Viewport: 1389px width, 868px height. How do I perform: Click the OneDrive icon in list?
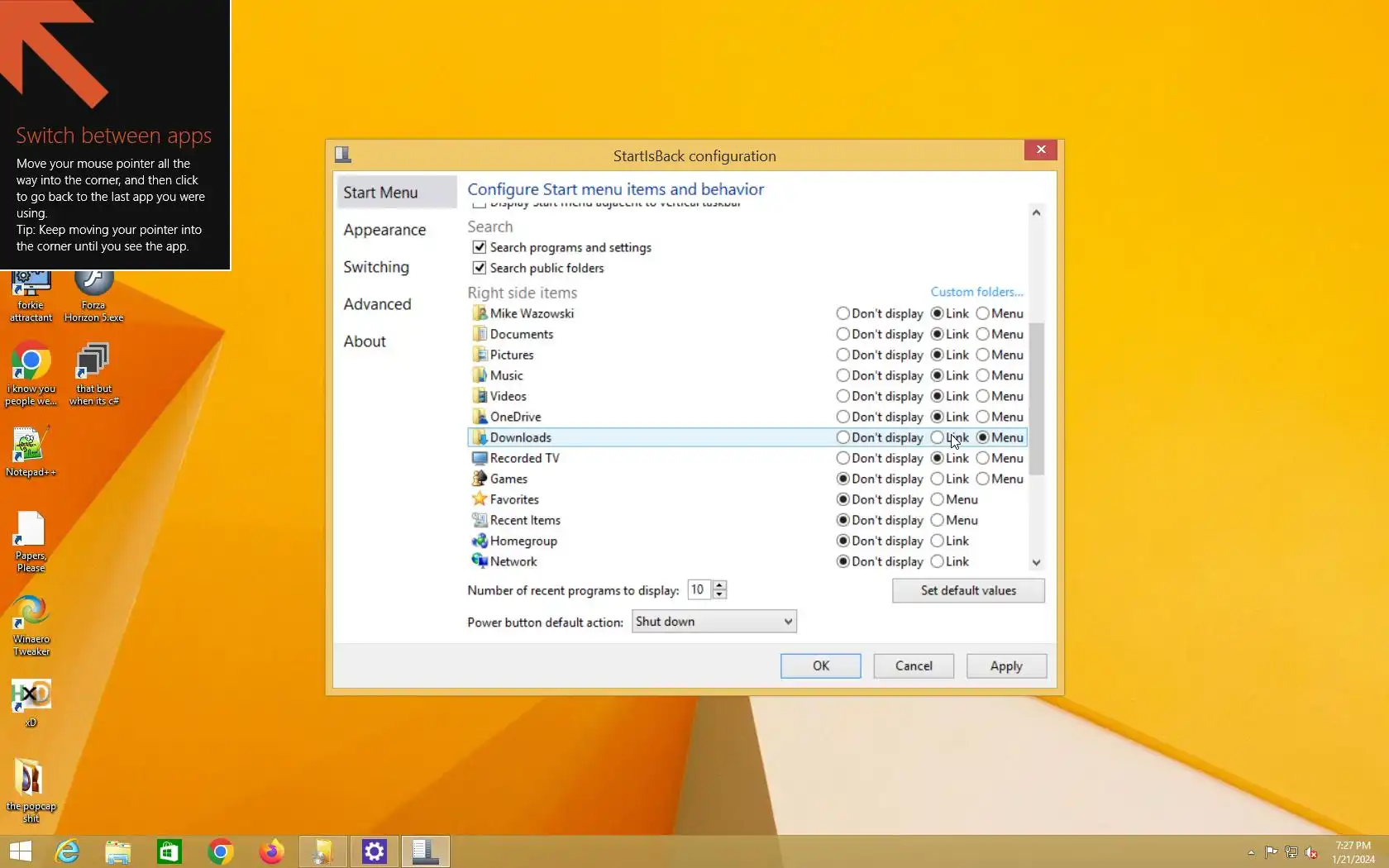tap(480, 417)
